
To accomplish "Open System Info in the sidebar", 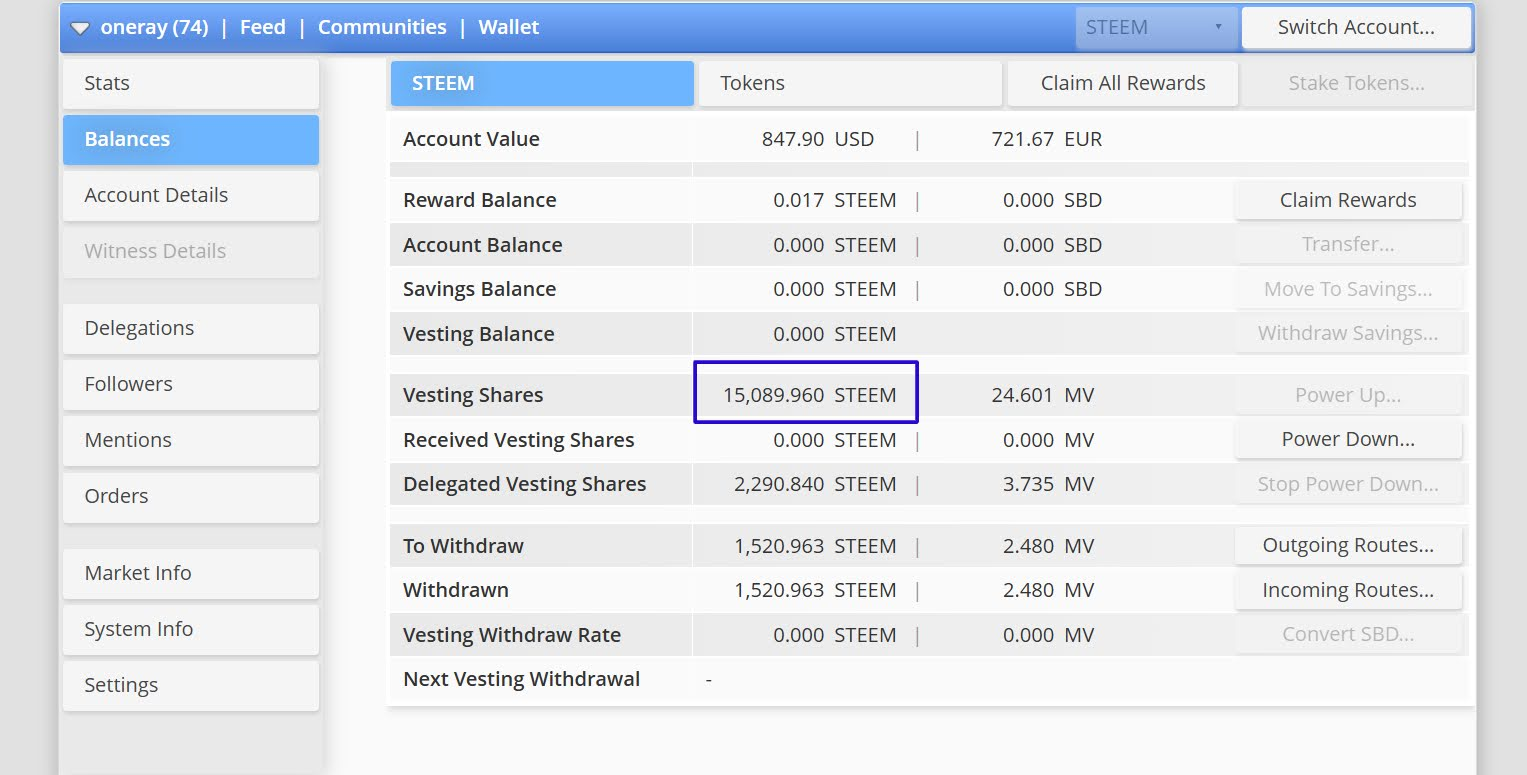I will (191, 630).
